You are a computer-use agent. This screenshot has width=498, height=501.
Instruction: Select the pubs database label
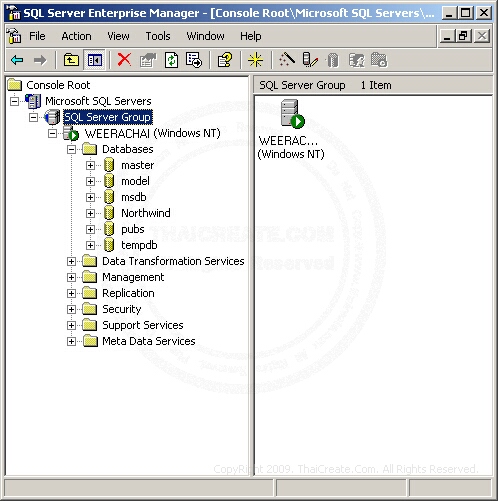(133, 229)
